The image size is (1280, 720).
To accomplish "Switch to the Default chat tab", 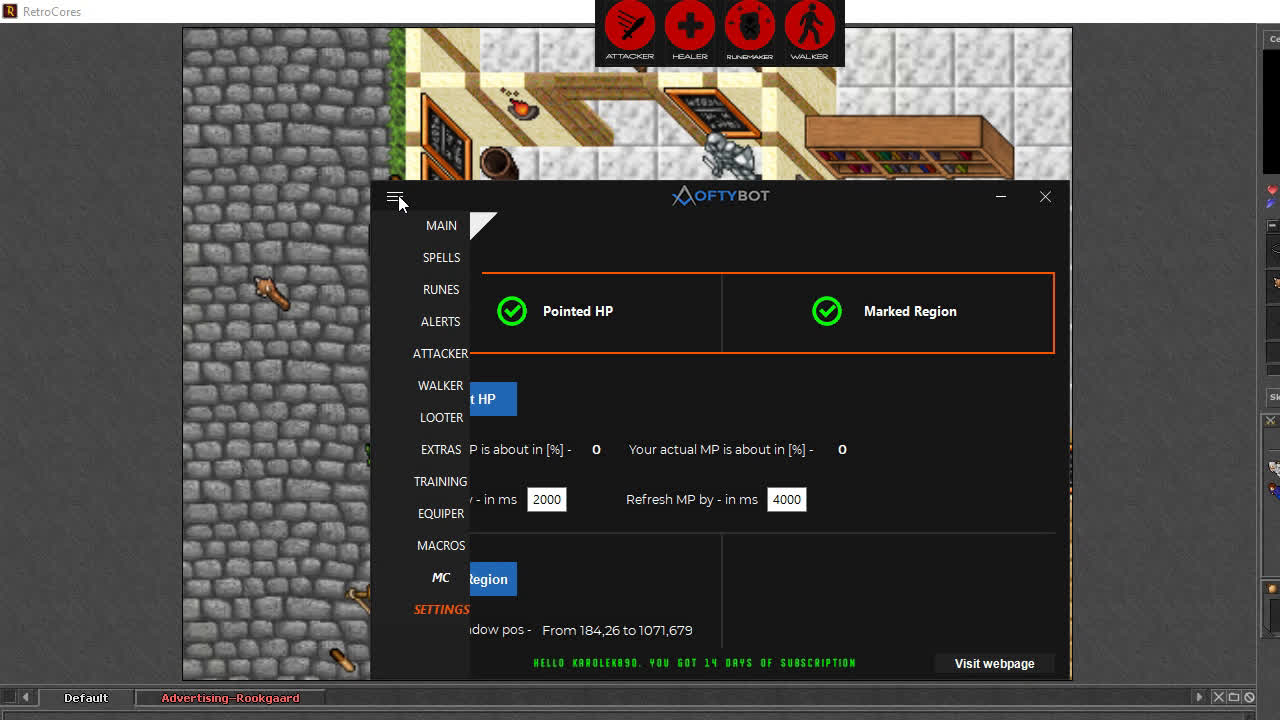I will 86,698.
